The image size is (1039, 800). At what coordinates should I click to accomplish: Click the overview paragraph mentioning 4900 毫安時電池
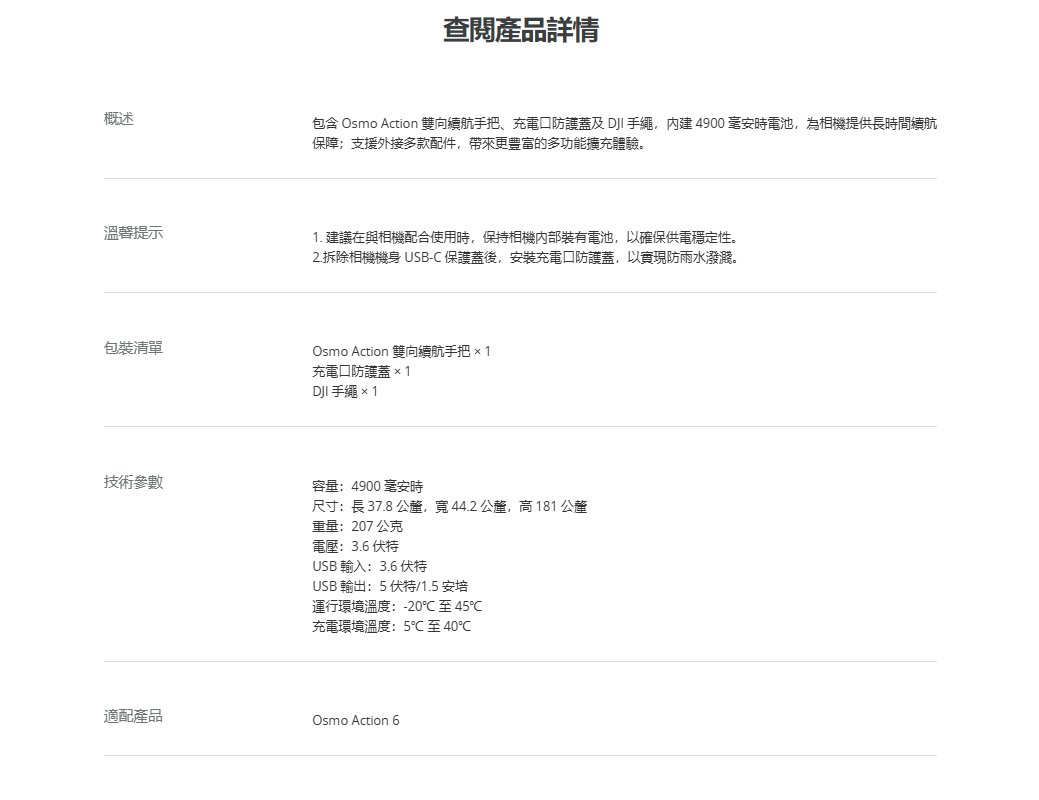624,133
